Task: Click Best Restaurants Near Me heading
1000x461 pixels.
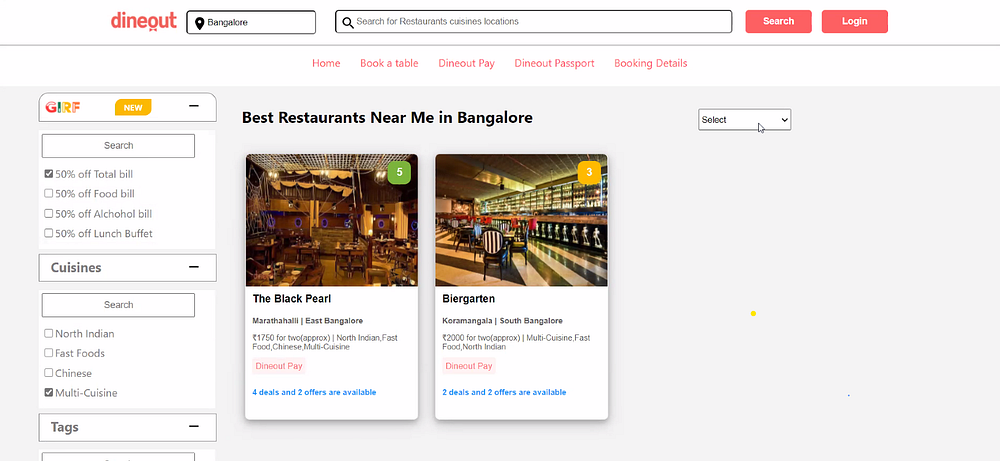Action: (387, 118)
